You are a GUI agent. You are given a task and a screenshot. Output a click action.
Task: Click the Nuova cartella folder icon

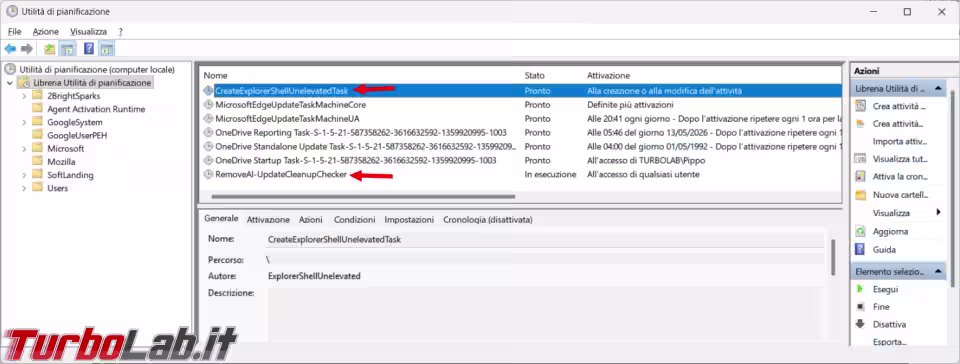[x=861, y=195]
